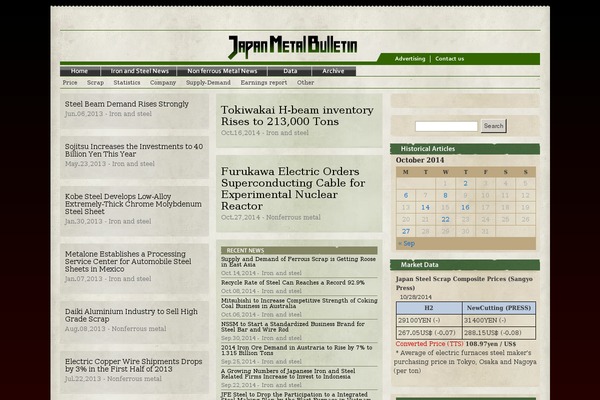600x400 pixels.
Task: Select October 16 in calendar
Action: coord(465,207)
